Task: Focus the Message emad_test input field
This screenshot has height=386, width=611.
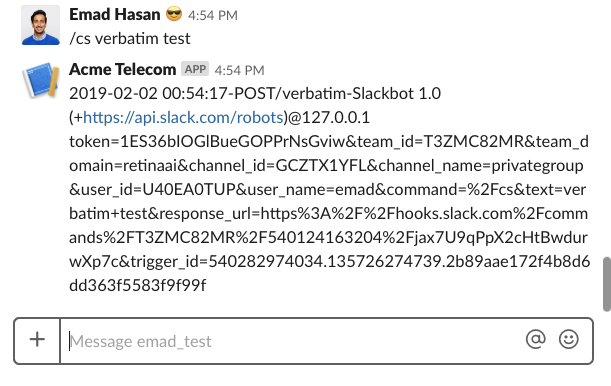Action: (292, 341)
